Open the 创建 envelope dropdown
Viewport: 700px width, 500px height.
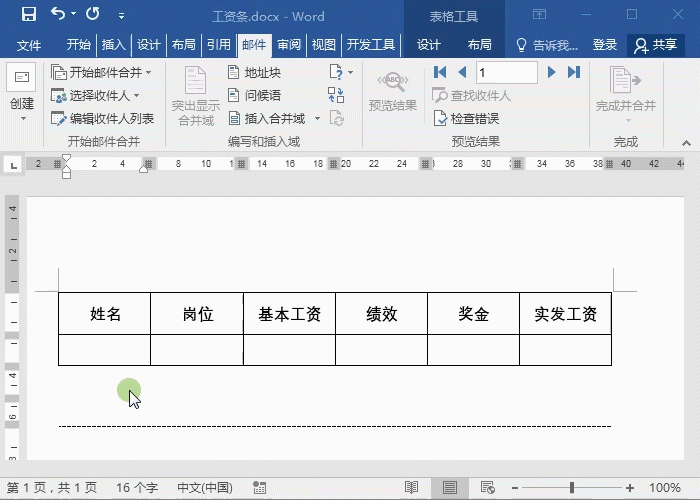click(22, 93)
